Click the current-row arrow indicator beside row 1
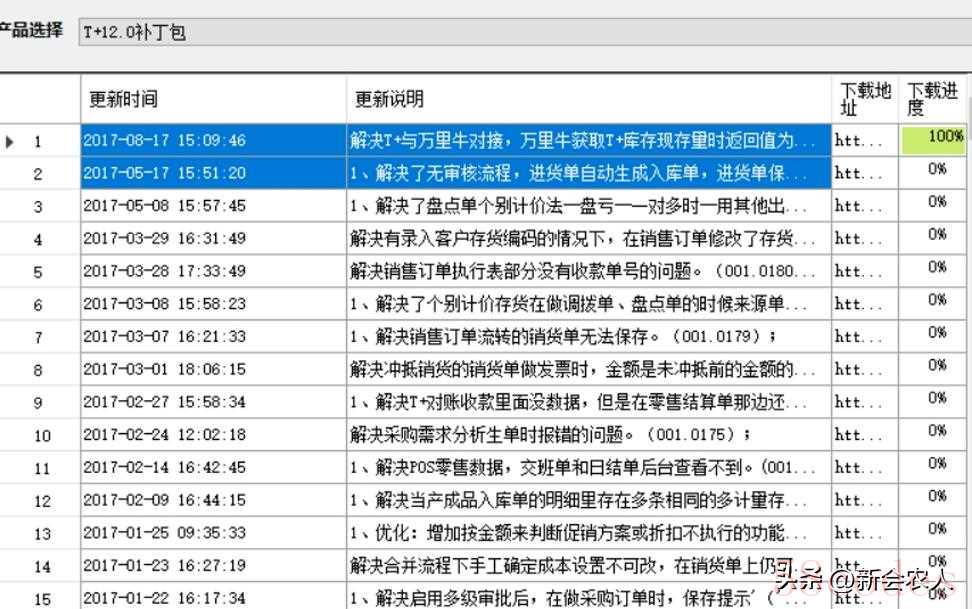 9,141
